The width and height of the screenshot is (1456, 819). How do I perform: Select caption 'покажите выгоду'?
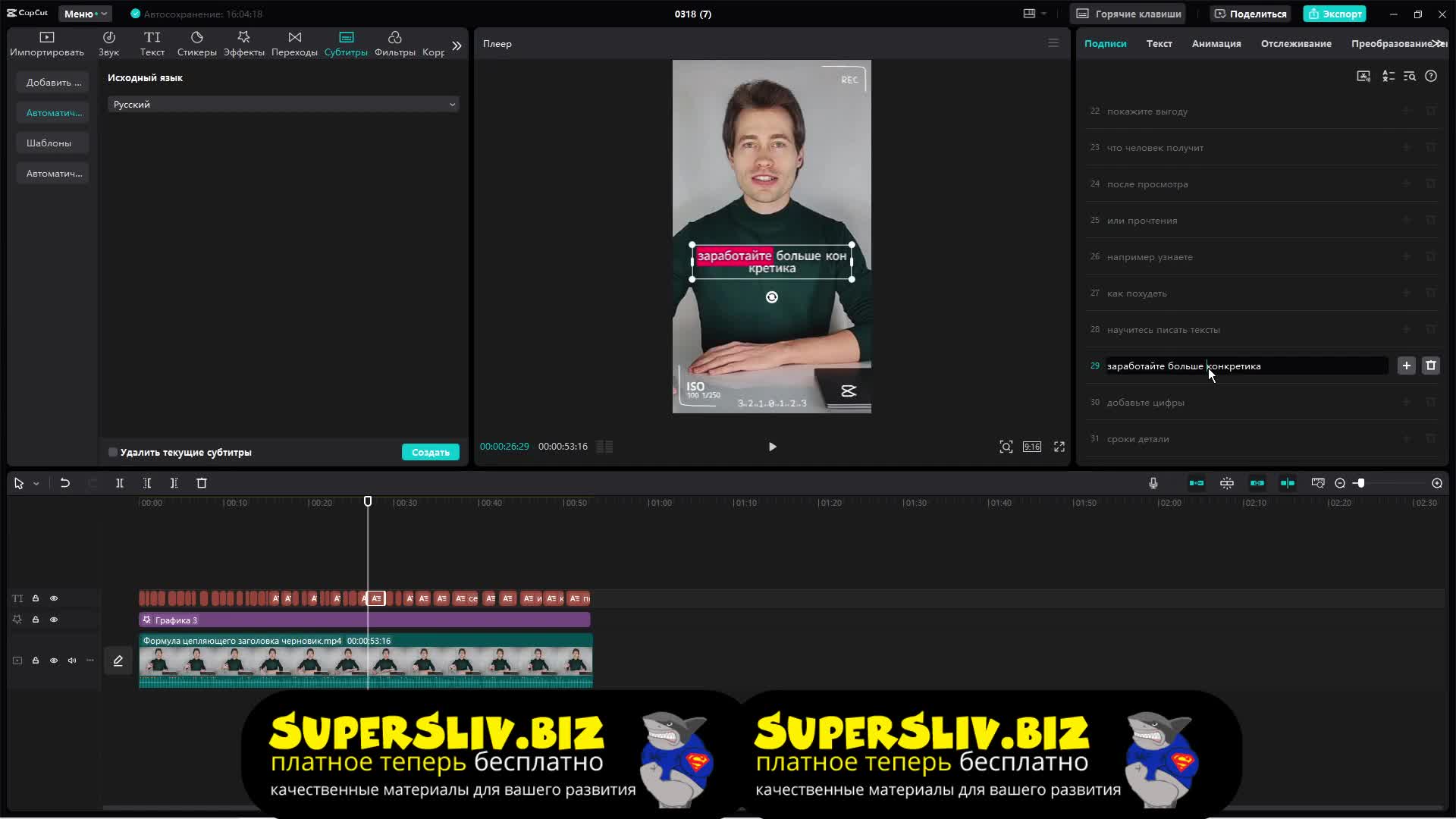tap(1147, 111)
